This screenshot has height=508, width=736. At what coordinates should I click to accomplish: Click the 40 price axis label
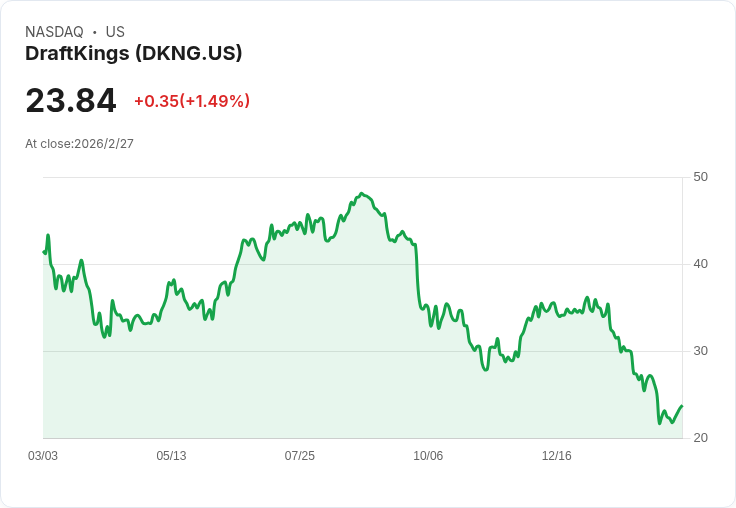click(700, 264)
